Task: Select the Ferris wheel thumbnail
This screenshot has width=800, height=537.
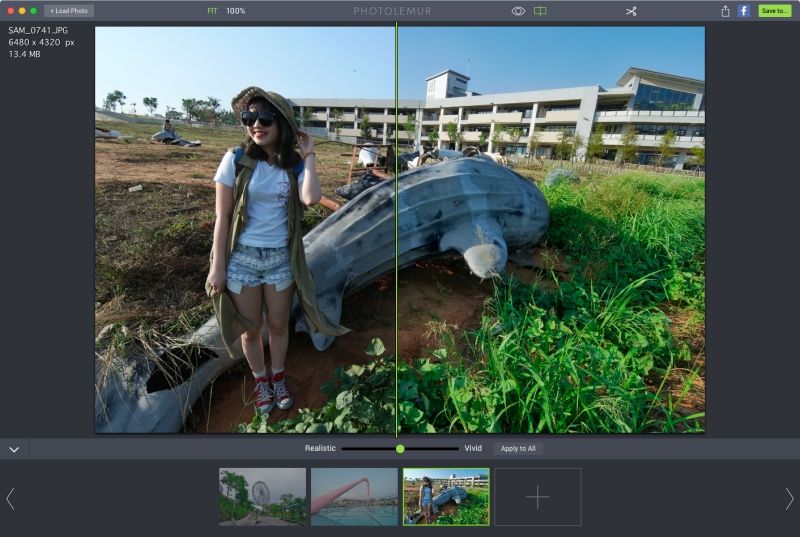Action: coord(262,497)
